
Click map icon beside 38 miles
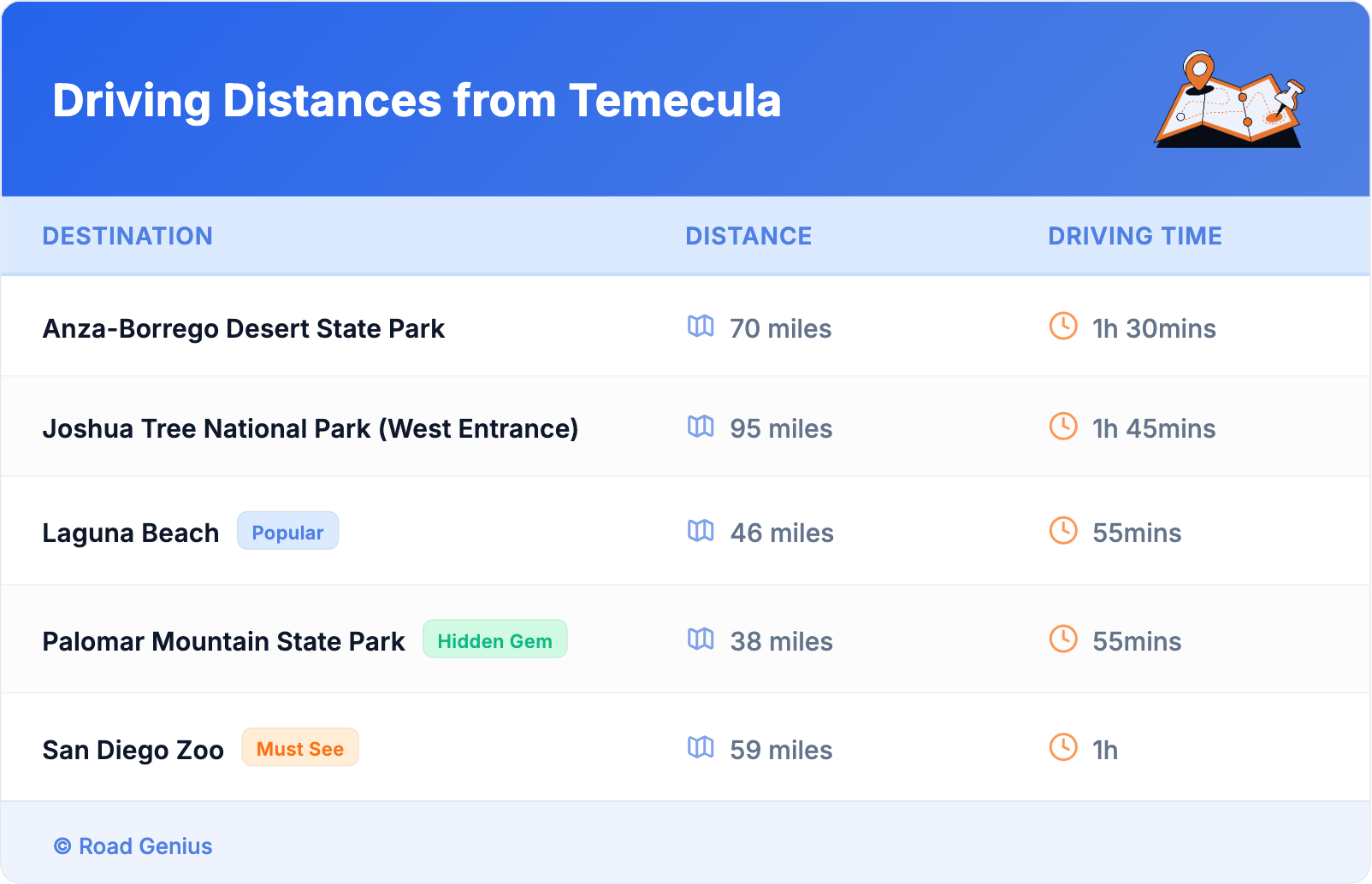[x=701, y=639]
